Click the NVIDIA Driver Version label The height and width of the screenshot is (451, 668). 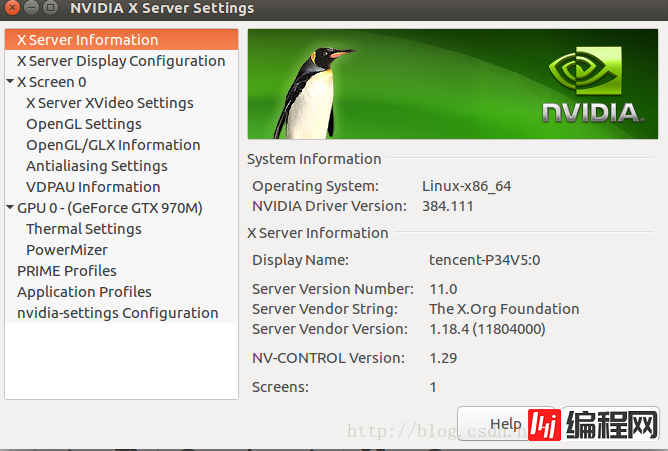329,206
